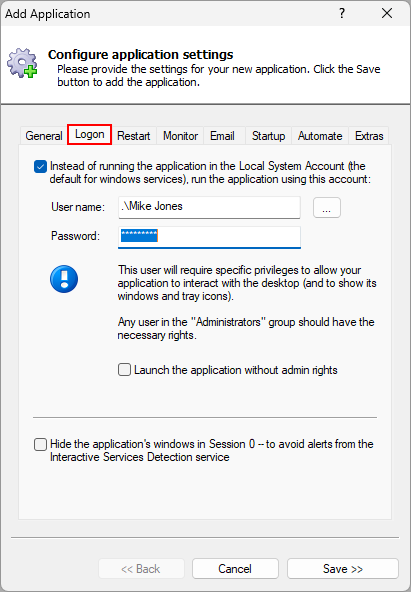Image resolution: width=411 pixels, height=592 pixels.
Task: Uncheck run application using this account
Action: (40, 166)
